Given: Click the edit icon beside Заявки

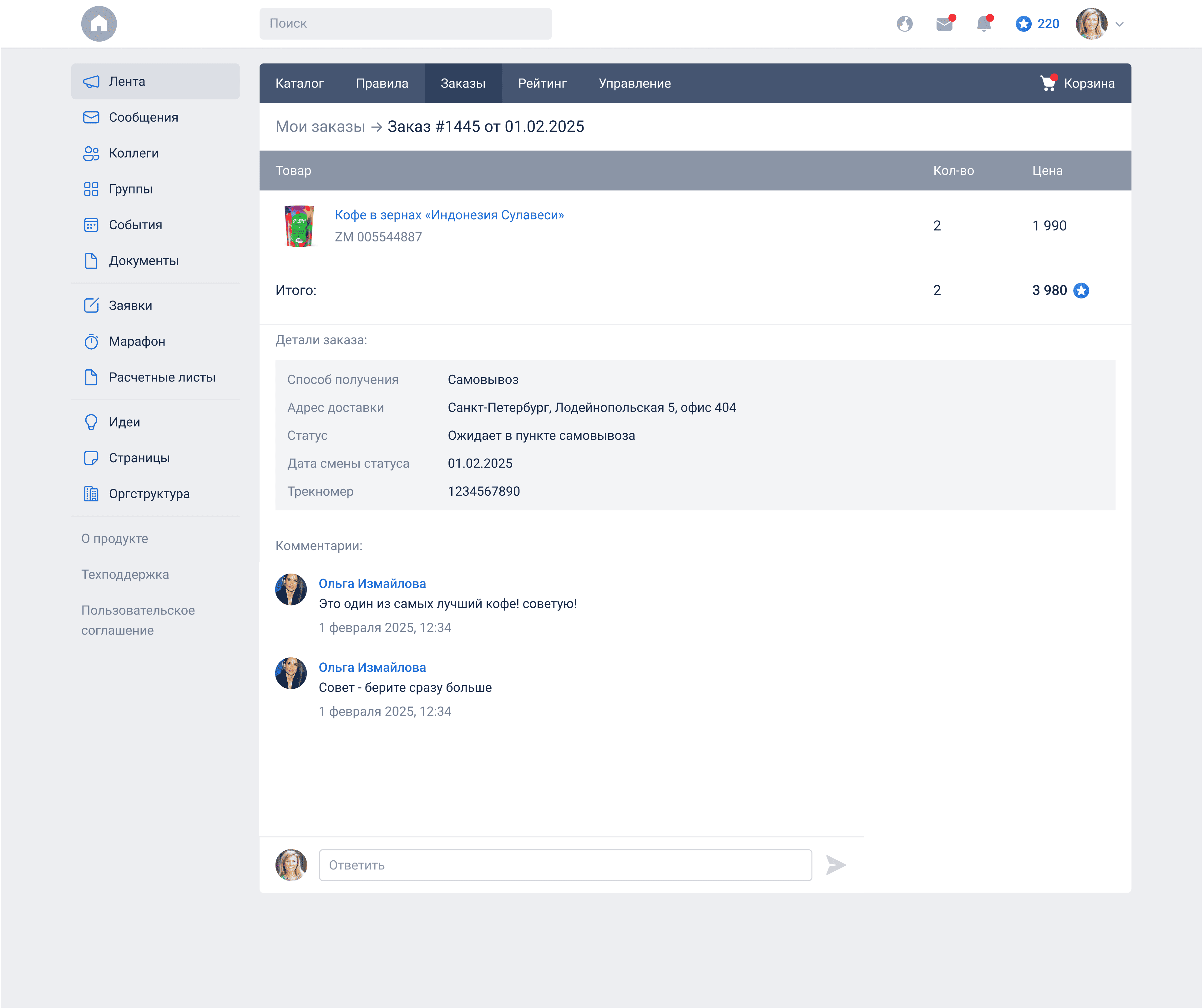Looking at the screenshot, I should tap(91, 306).
